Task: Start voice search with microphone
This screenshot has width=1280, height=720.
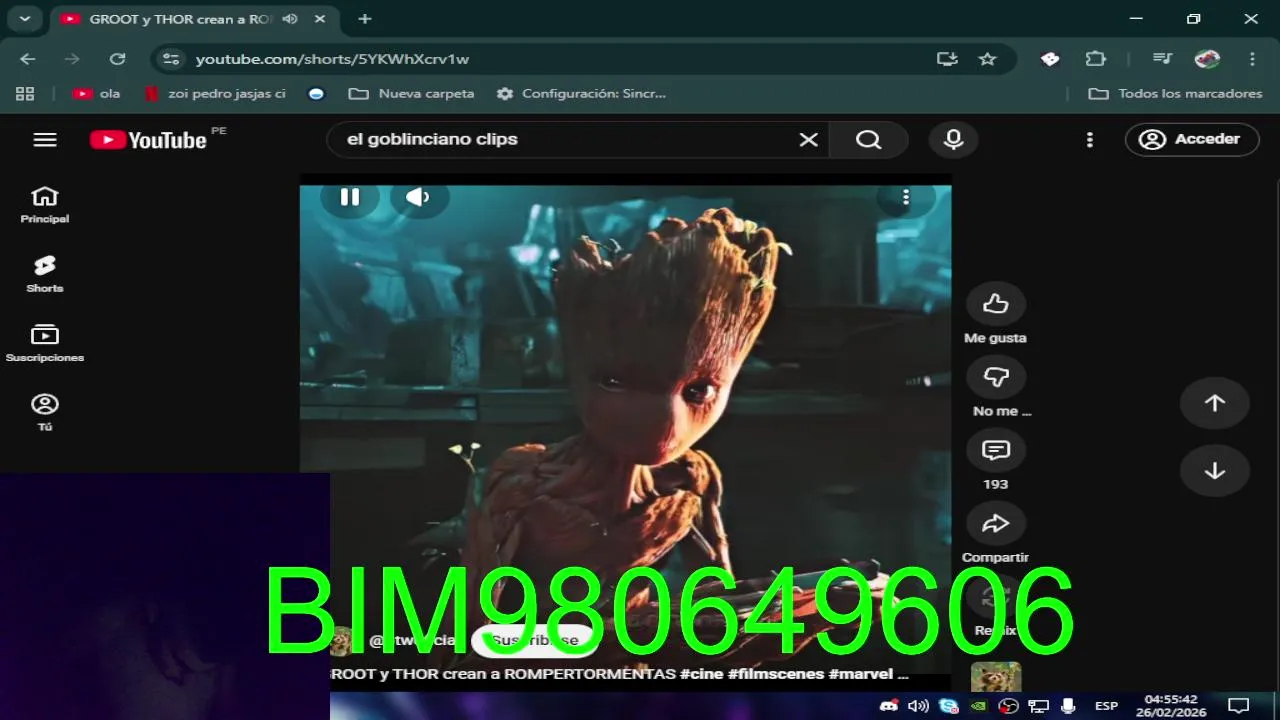Action: click(954, 140)
